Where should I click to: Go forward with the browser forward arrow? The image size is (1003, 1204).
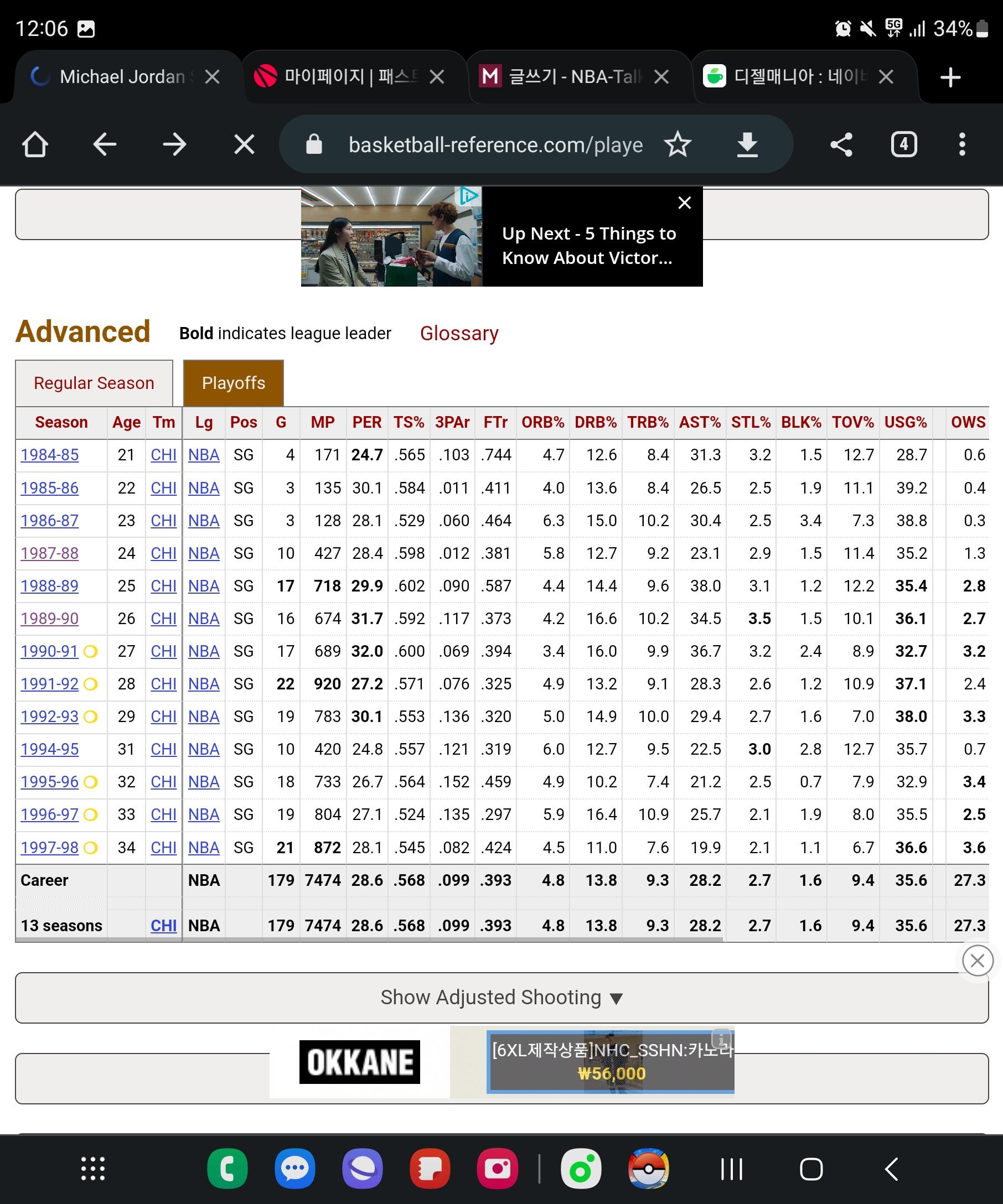(174, 144)
